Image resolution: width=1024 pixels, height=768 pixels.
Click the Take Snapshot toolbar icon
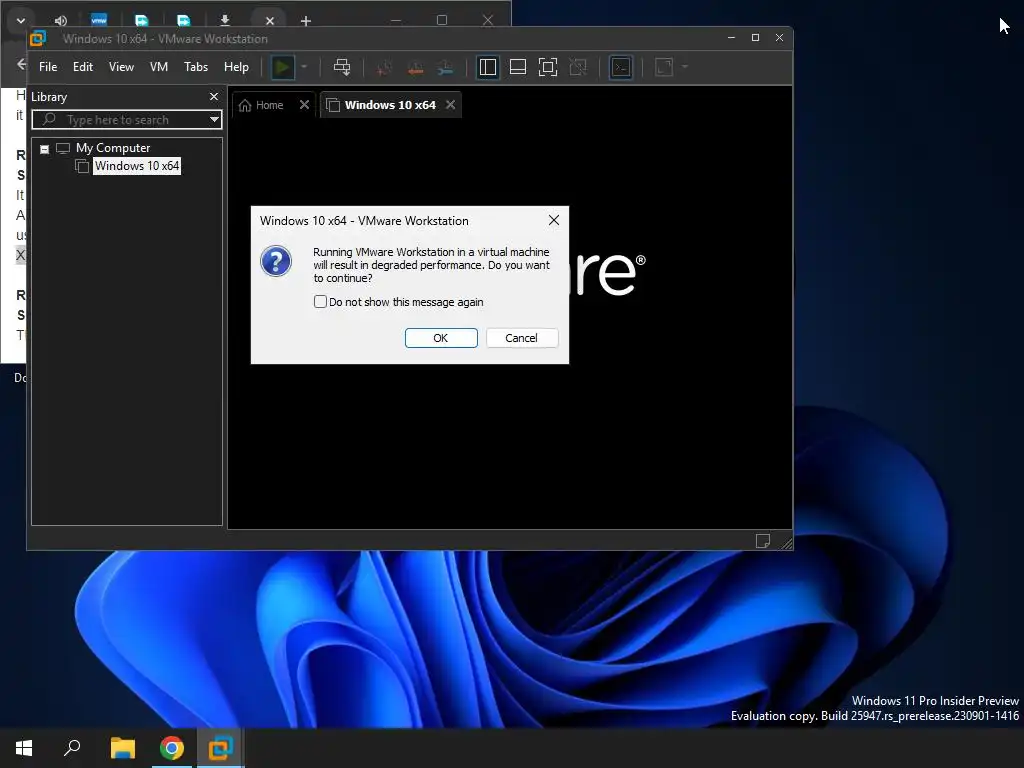pyautogui.click(x=384, y=67)
